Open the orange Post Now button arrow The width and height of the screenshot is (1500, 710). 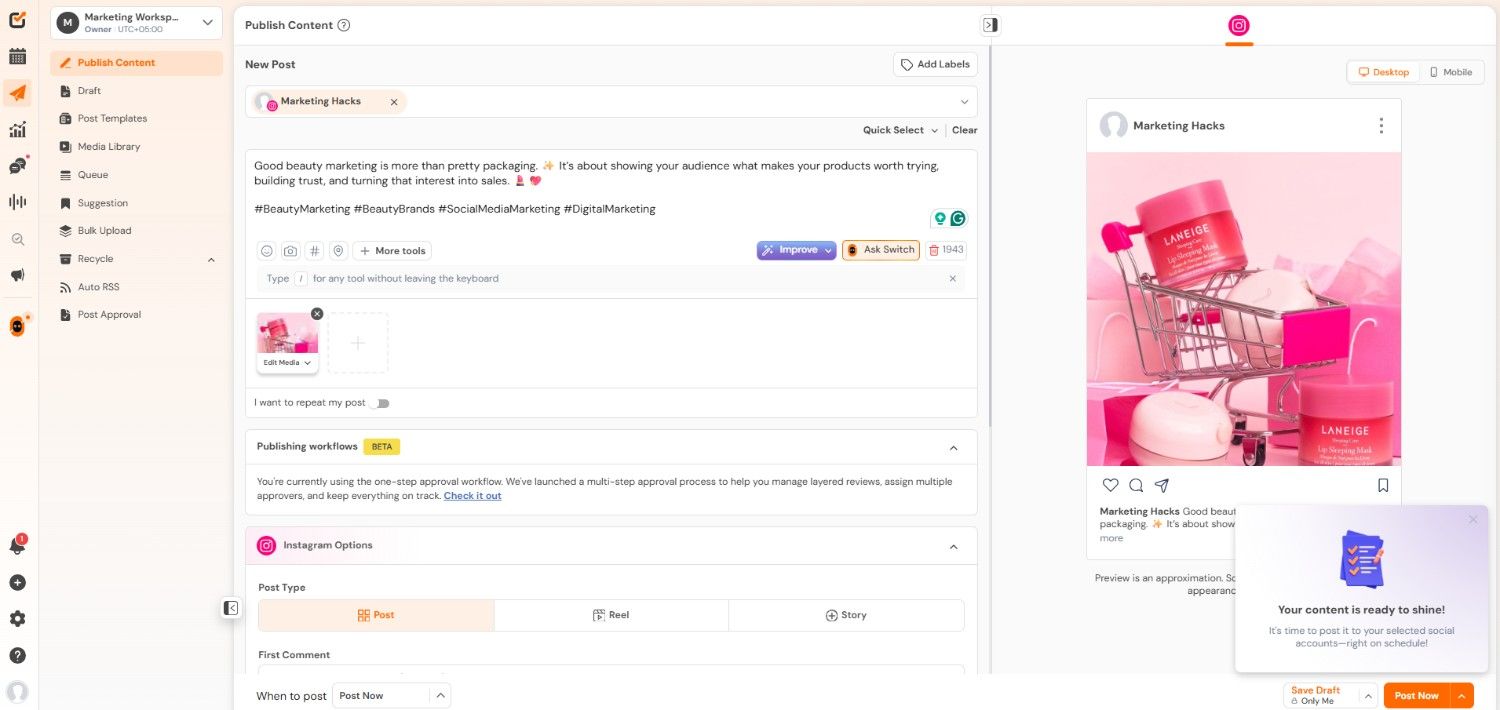(1462, 695)
